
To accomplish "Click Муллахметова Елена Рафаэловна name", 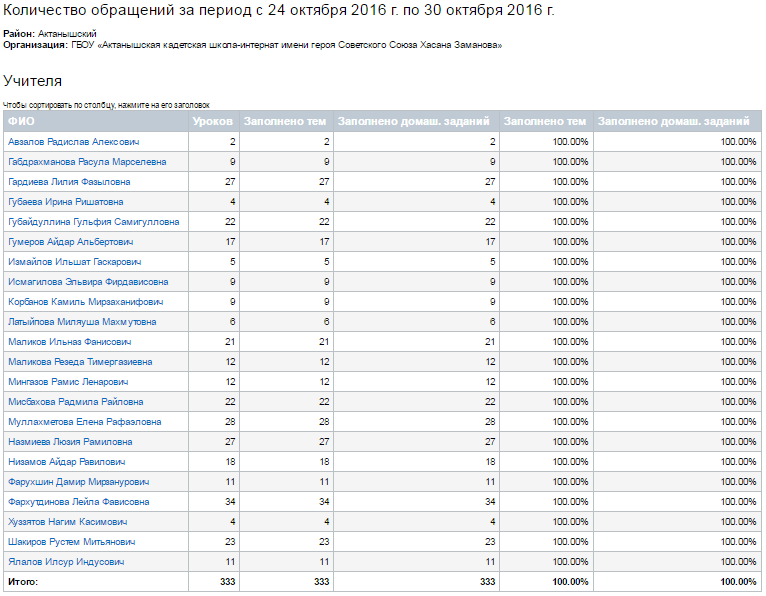I will pyautogui.click(x=84, y=422).
